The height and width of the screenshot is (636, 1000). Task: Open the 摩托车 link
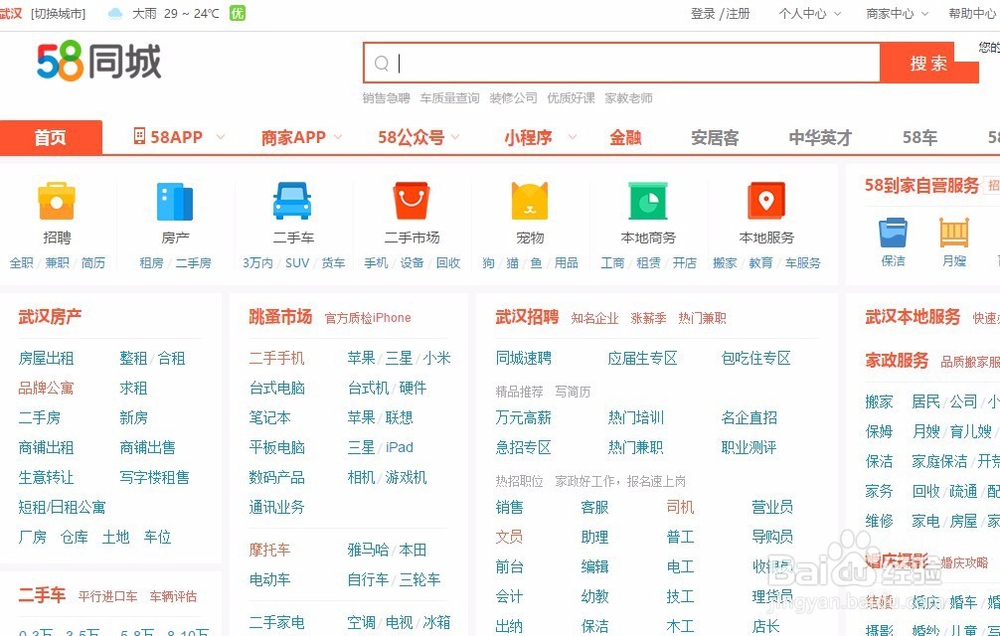pyautogui.click(x=270, y=550)
